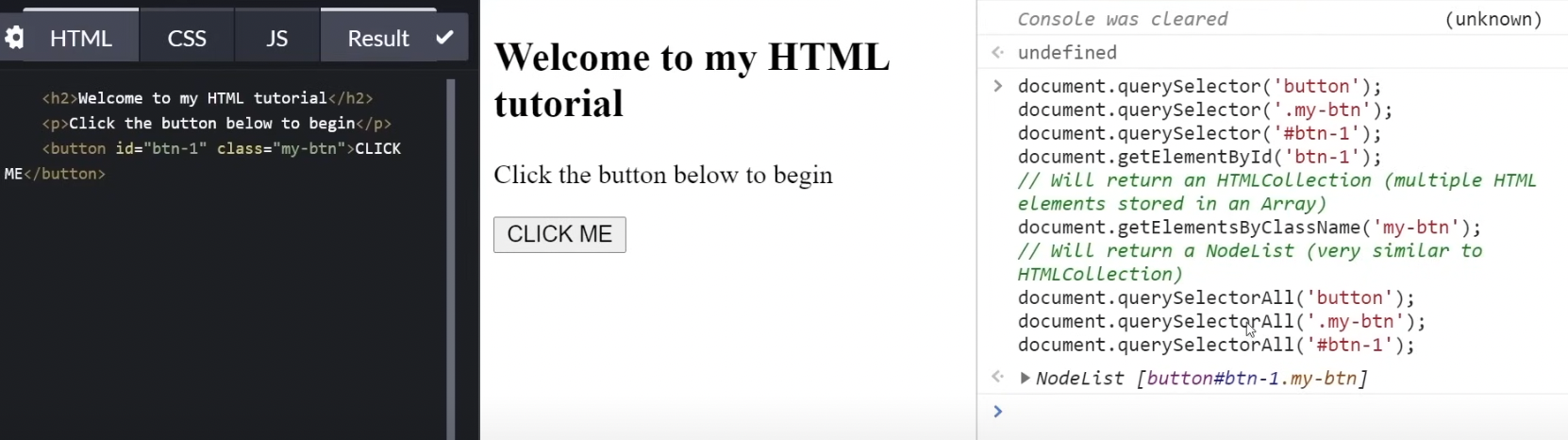
Task: Click the return arrow beside undefined
Action: point(997,52)
